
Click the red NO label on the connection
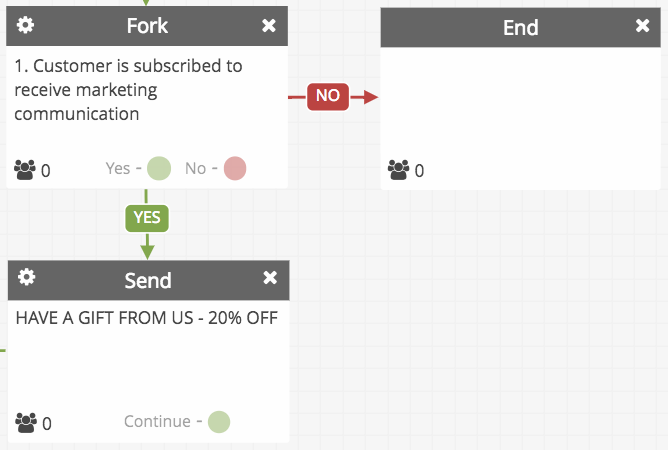tap(328, 97)
